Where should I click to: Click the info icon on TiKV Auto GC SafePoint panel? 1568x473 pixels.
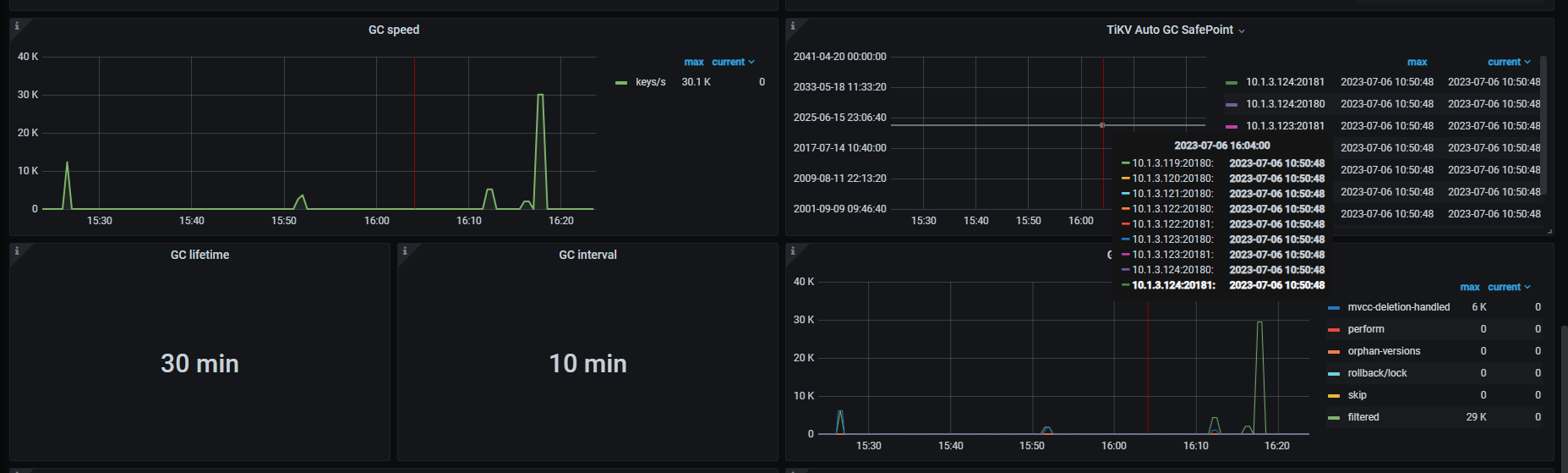[x=792, y=26]
